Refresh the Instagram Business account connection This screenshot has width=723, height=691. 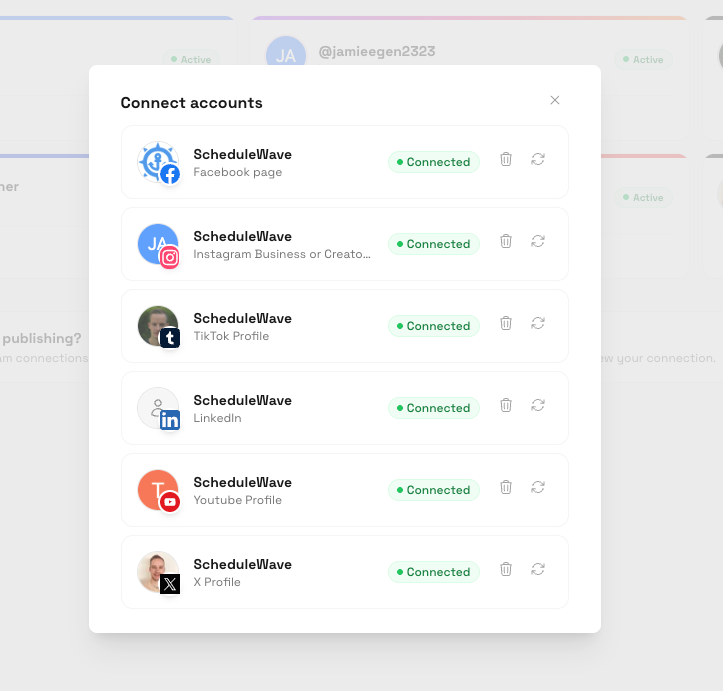click(538, 242)
